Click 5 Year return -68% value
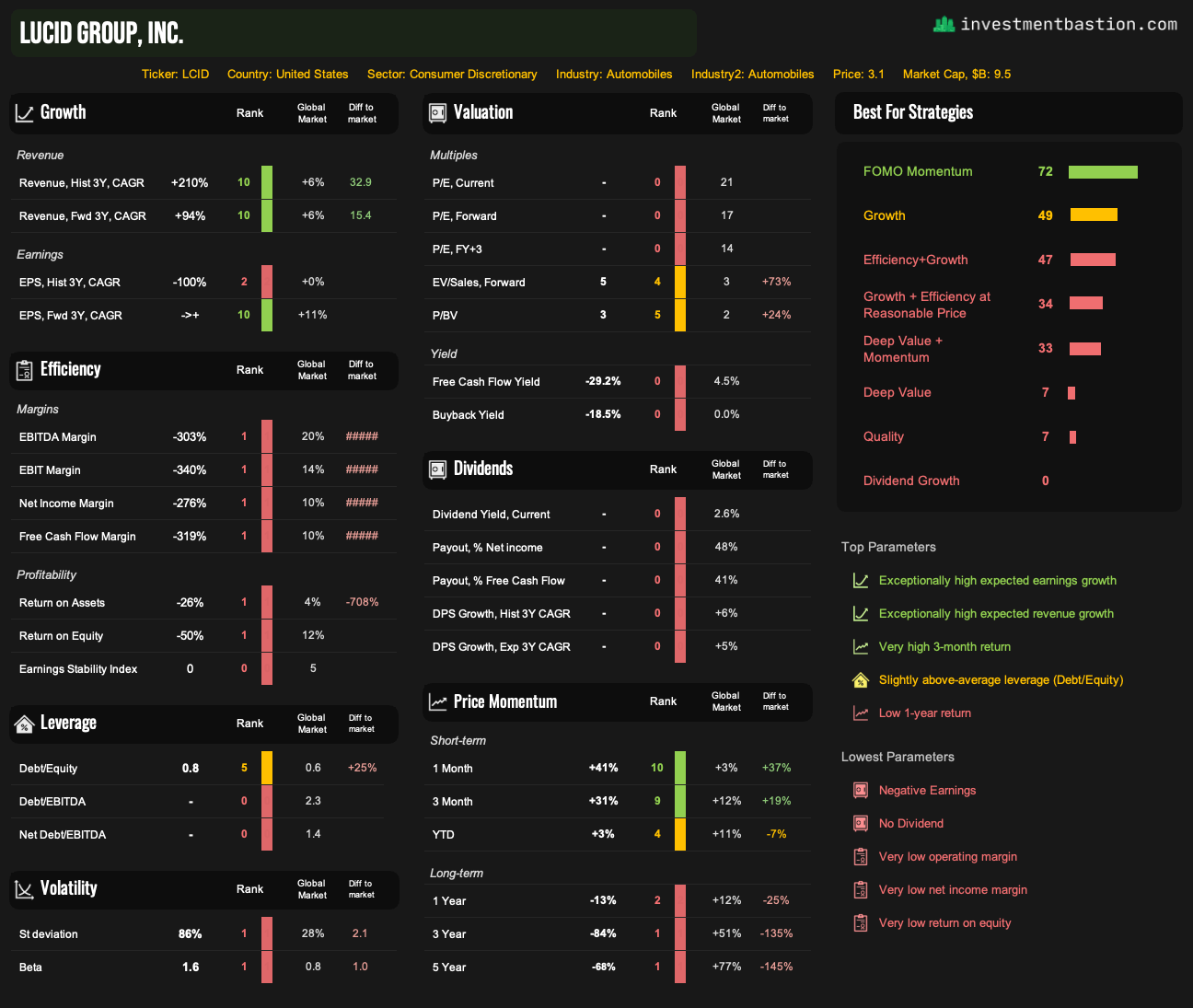The image size is (1193, 1008). click(604, 967)
